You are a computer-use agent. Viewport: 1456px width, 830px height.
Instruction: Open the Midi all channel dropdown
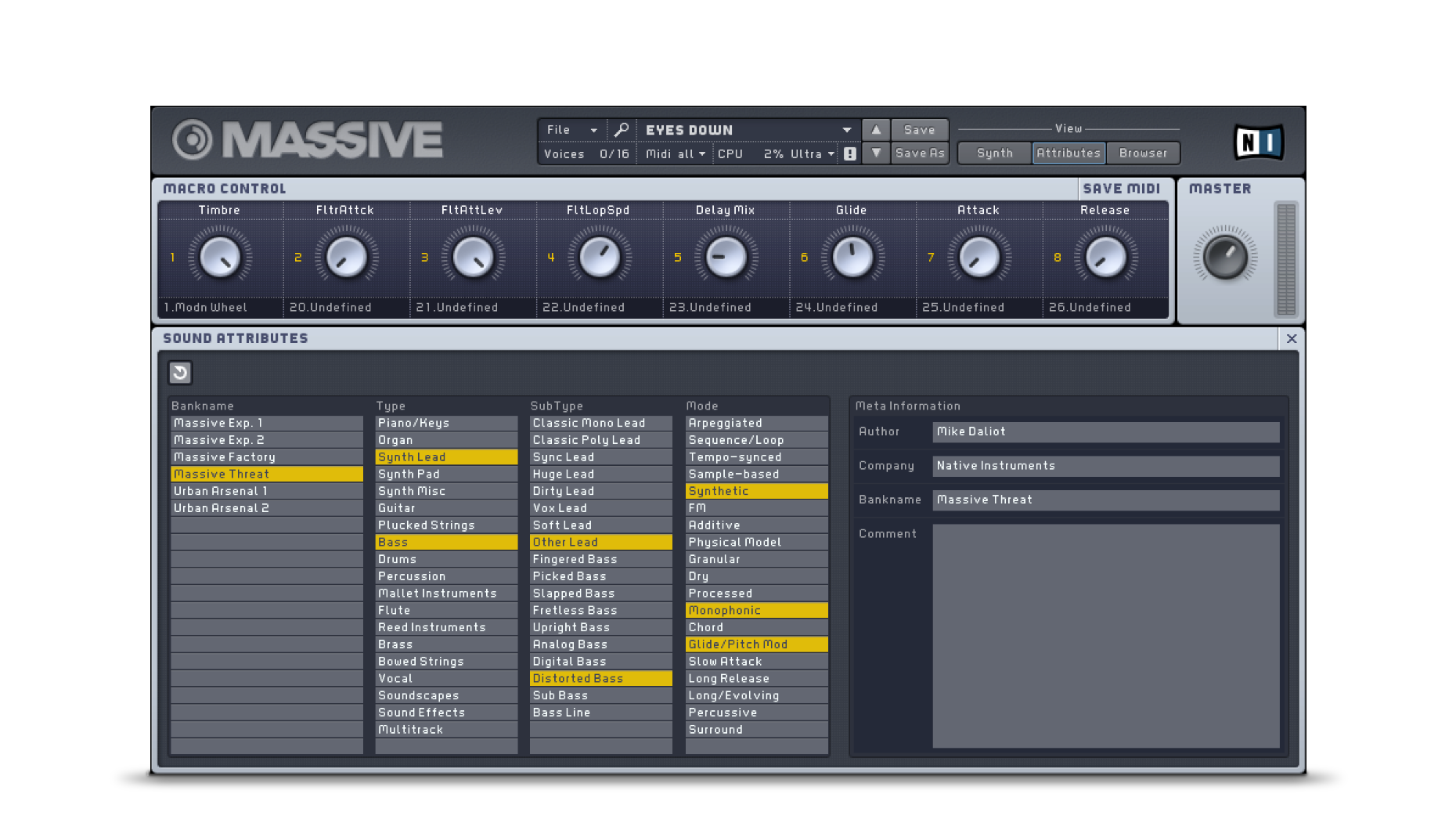coord(675,154)
